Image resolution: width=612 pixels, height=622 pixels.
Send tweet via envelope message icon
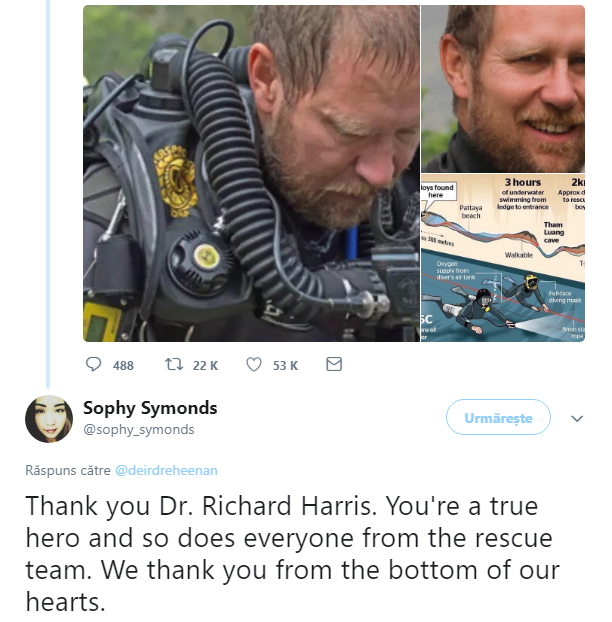(334, 364)
